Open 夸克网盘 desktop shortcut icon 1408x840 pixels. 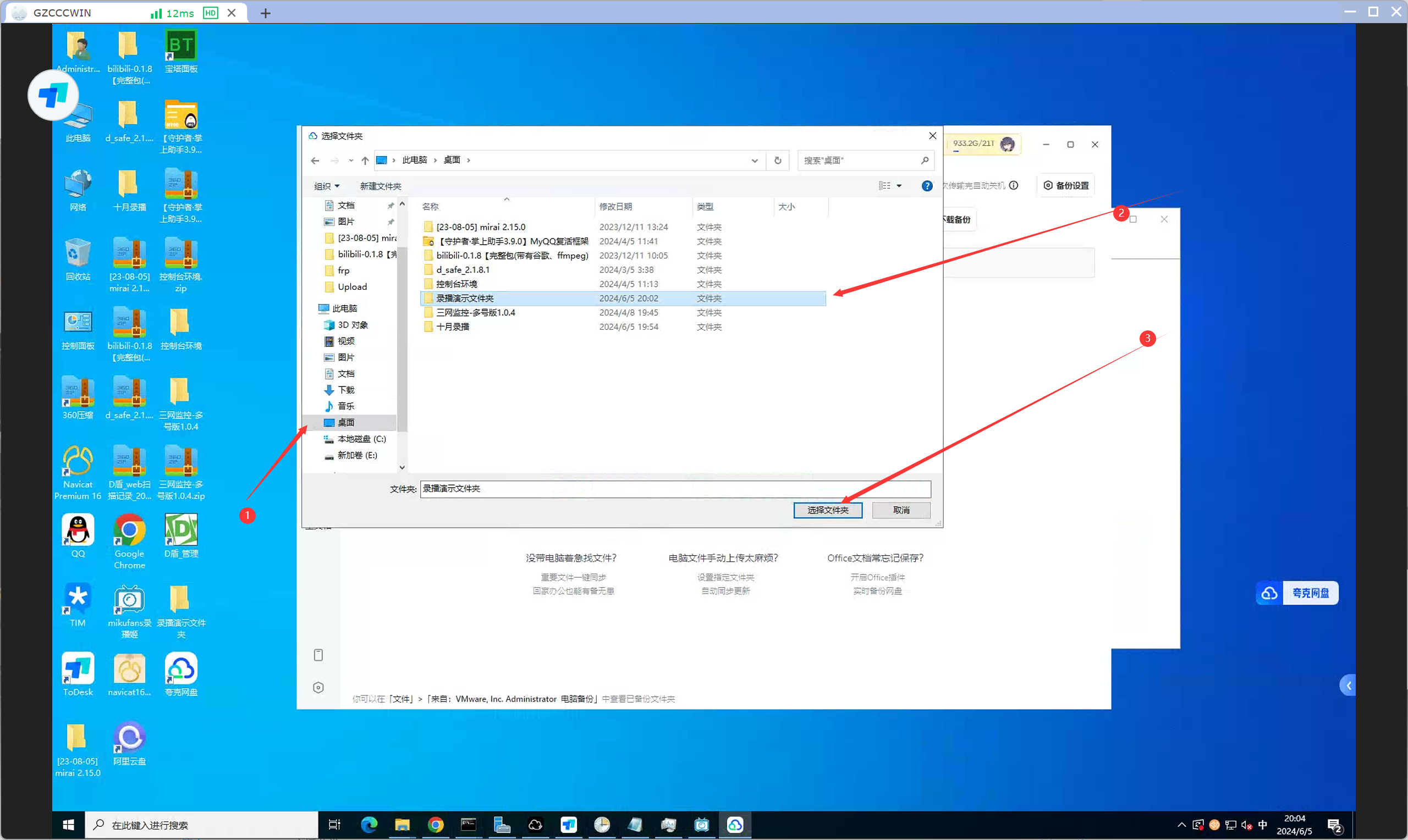point(180,669)
